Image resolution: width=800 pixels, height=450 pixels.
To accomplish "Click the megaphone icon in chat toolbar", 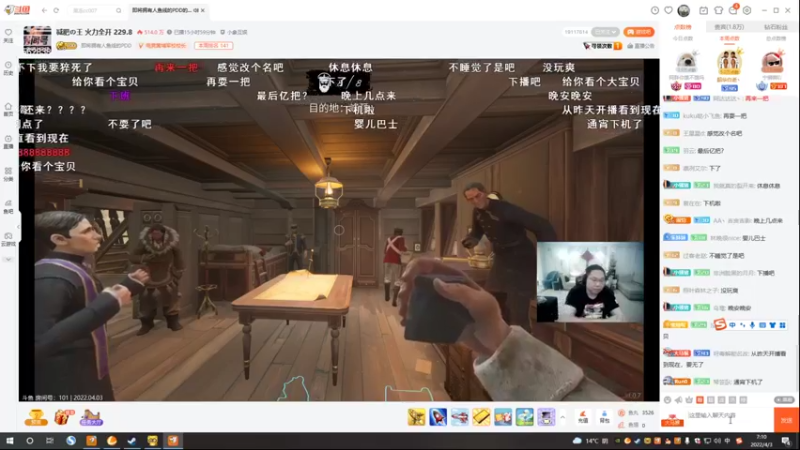I will click(x=678, y=400).
